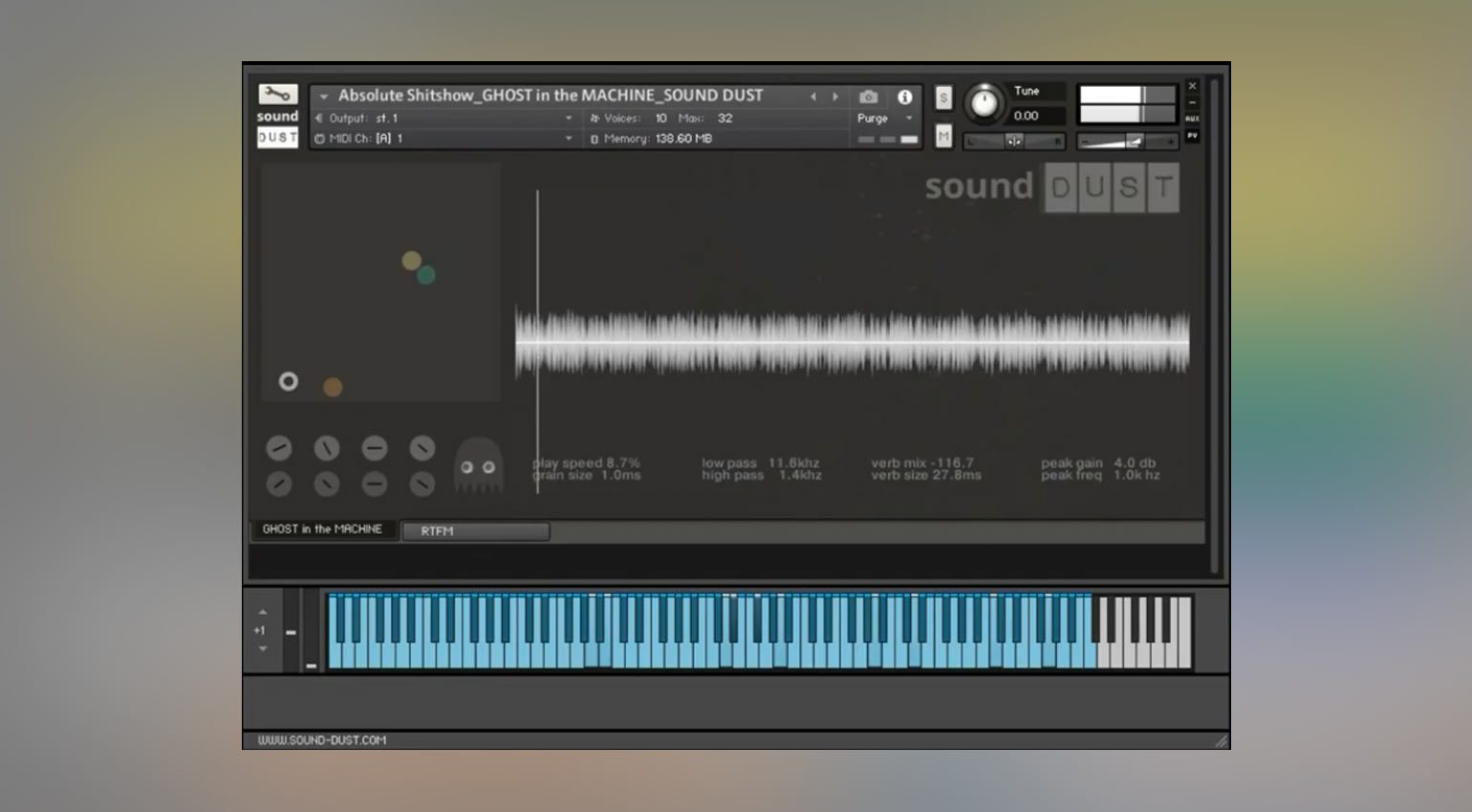Click the grain size 1.0ms readout

click(586, 475)
